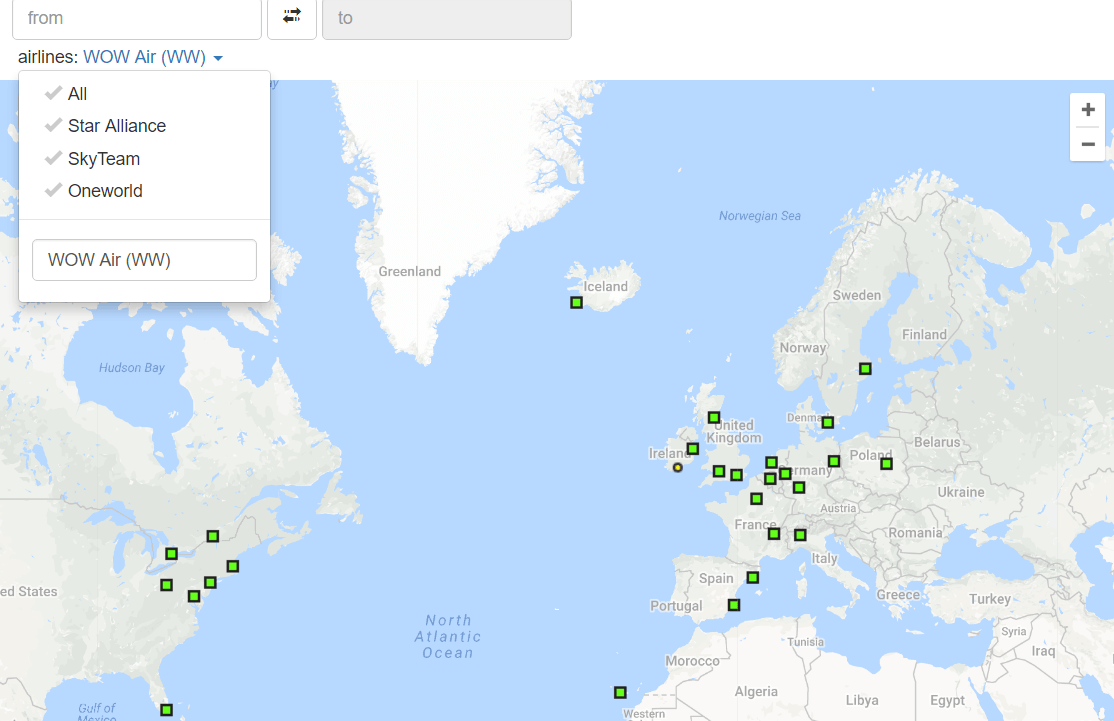The height and width of the screenshot is (721, 1114).
Task: Click the WOW Air (WW) airline search box
Action: (144, 260)
